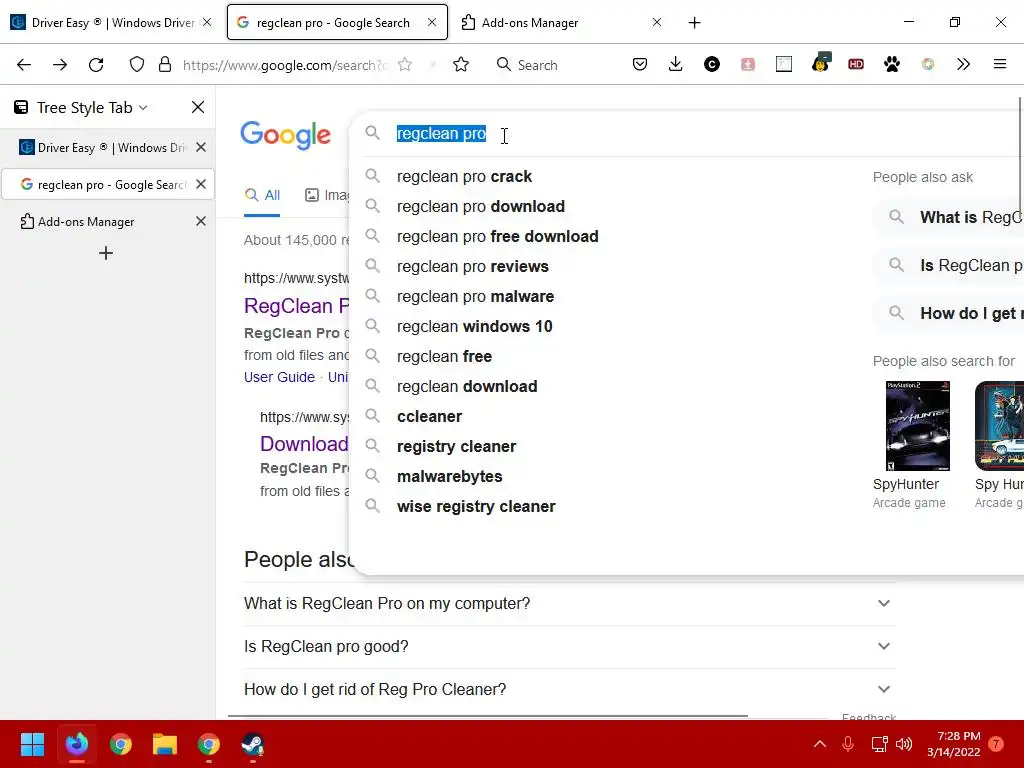Screen dimensions: 1024x768
Task: Open the Downloads panel
Action: pos(676,65)
